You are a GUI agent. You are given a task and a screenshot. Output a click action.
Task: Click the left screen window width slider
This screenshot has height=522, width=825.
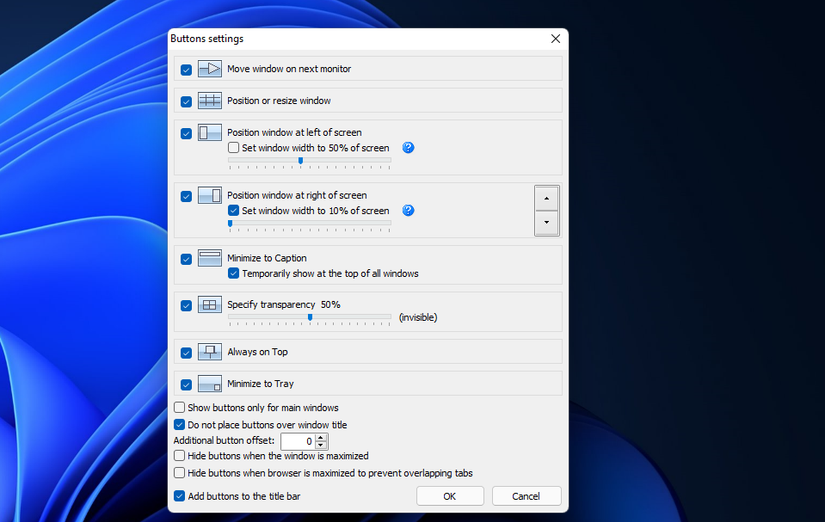tap(309, 162)
